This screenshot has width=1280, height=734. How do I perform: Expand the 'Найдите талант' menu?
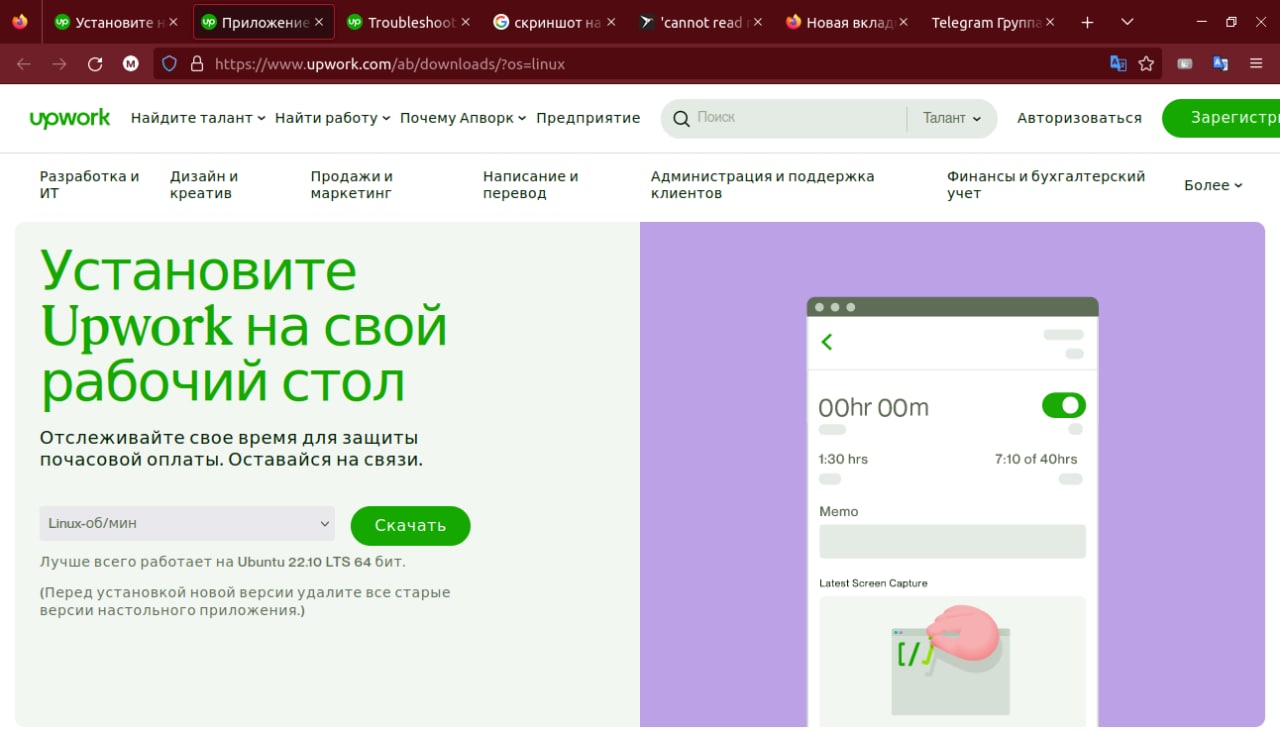[198, 118]
